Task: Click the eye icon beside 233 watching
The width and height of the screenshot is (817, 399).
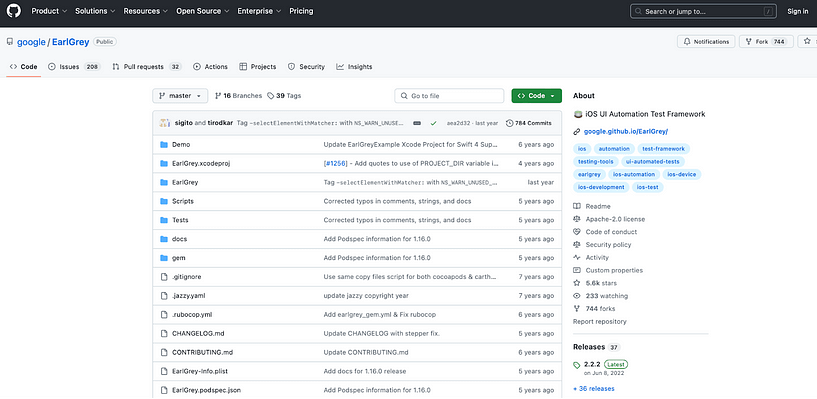Action: click(577, 296)
